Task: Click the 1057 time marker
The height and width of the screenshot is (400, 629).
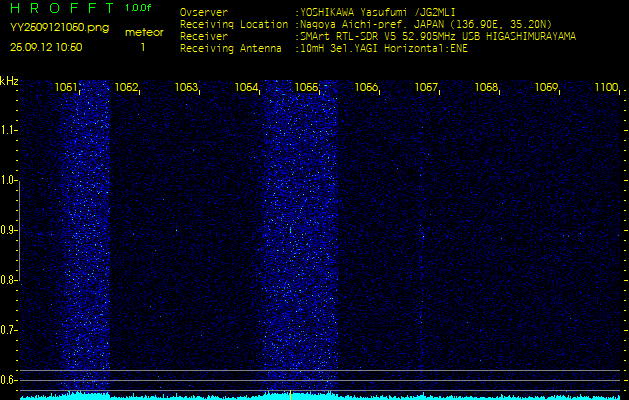Action: pyautogui.click(x=426, y=87)
